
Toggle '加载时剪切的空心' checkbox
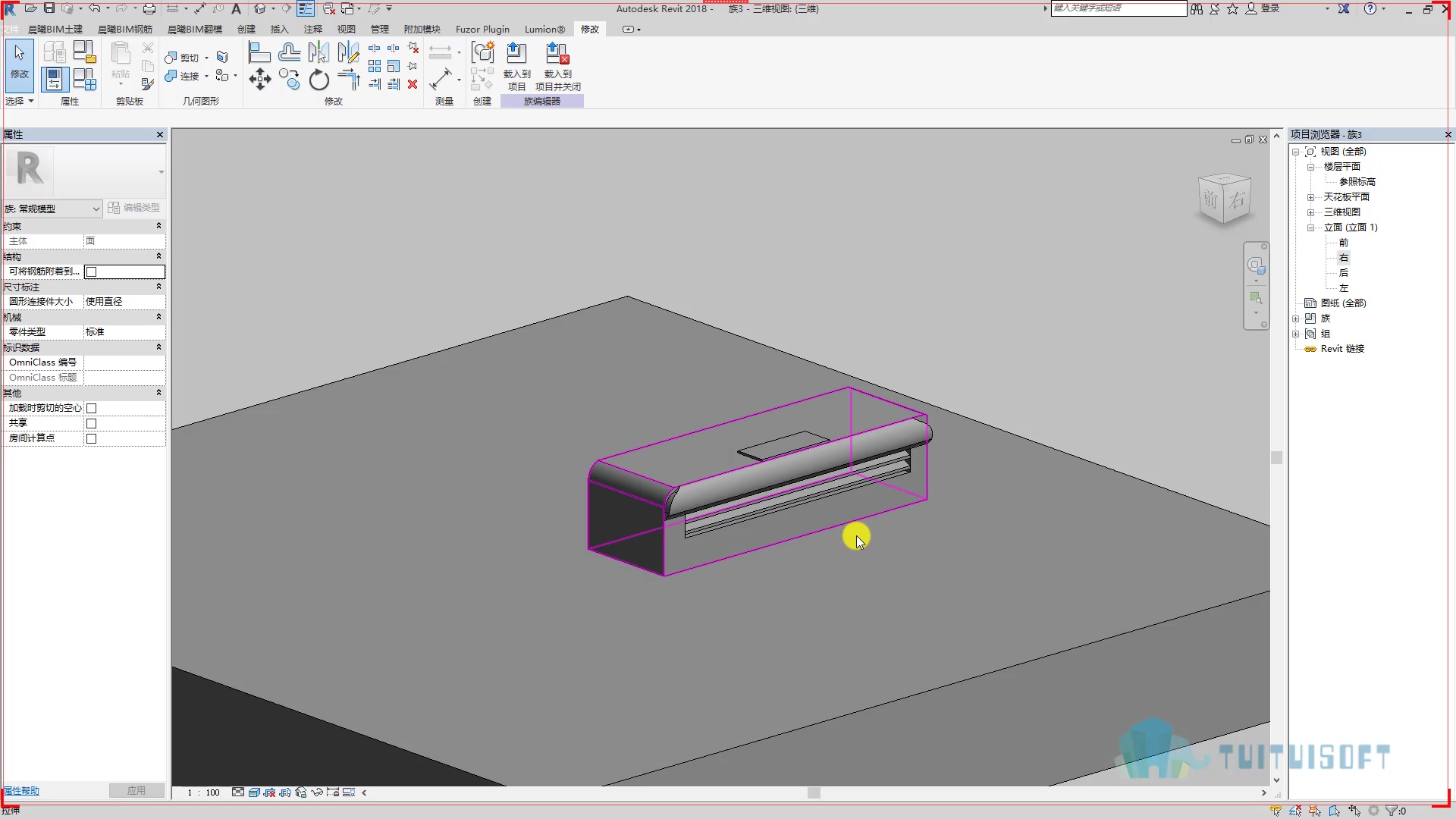(x=91, y=408)
